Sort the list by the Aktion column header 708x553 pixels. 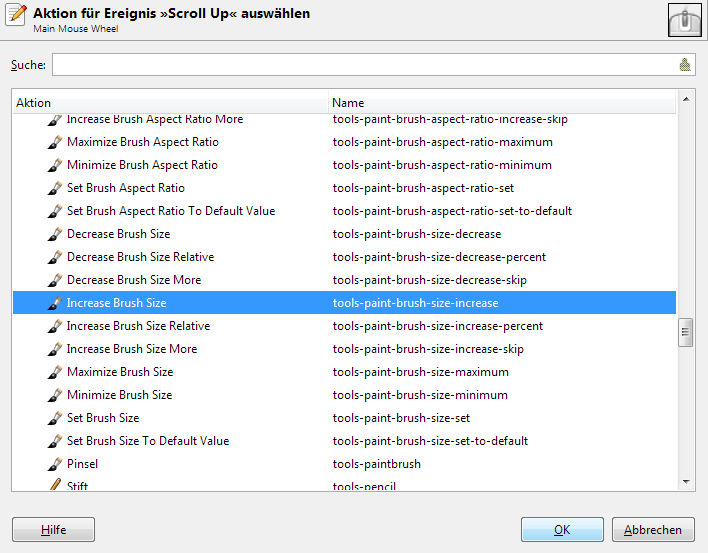[x=170, y=103]
